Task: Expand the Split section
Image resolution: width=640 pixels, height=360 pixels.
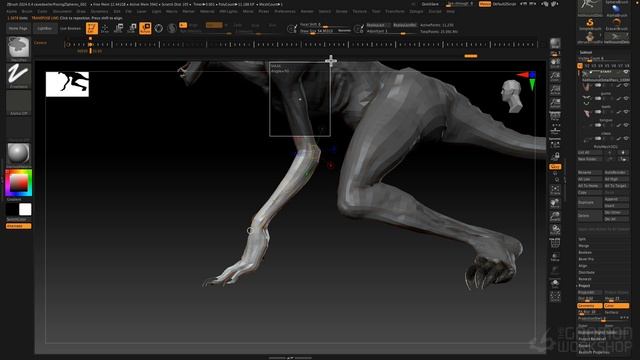Action: (x=582, y=239)
